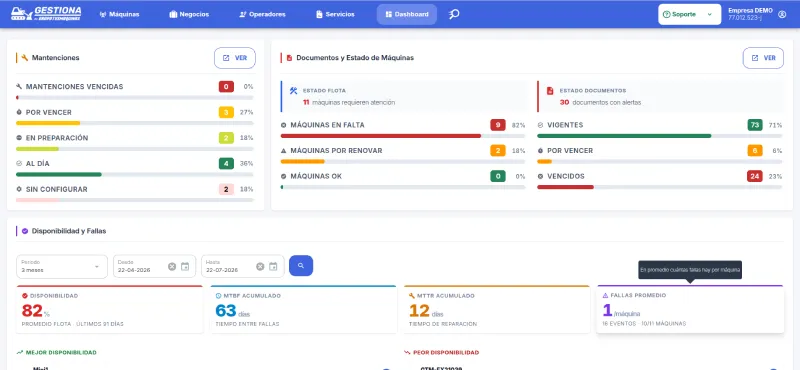Click the VER button in the Documentos panel
The image size is (800, 370).
(763, 58)
